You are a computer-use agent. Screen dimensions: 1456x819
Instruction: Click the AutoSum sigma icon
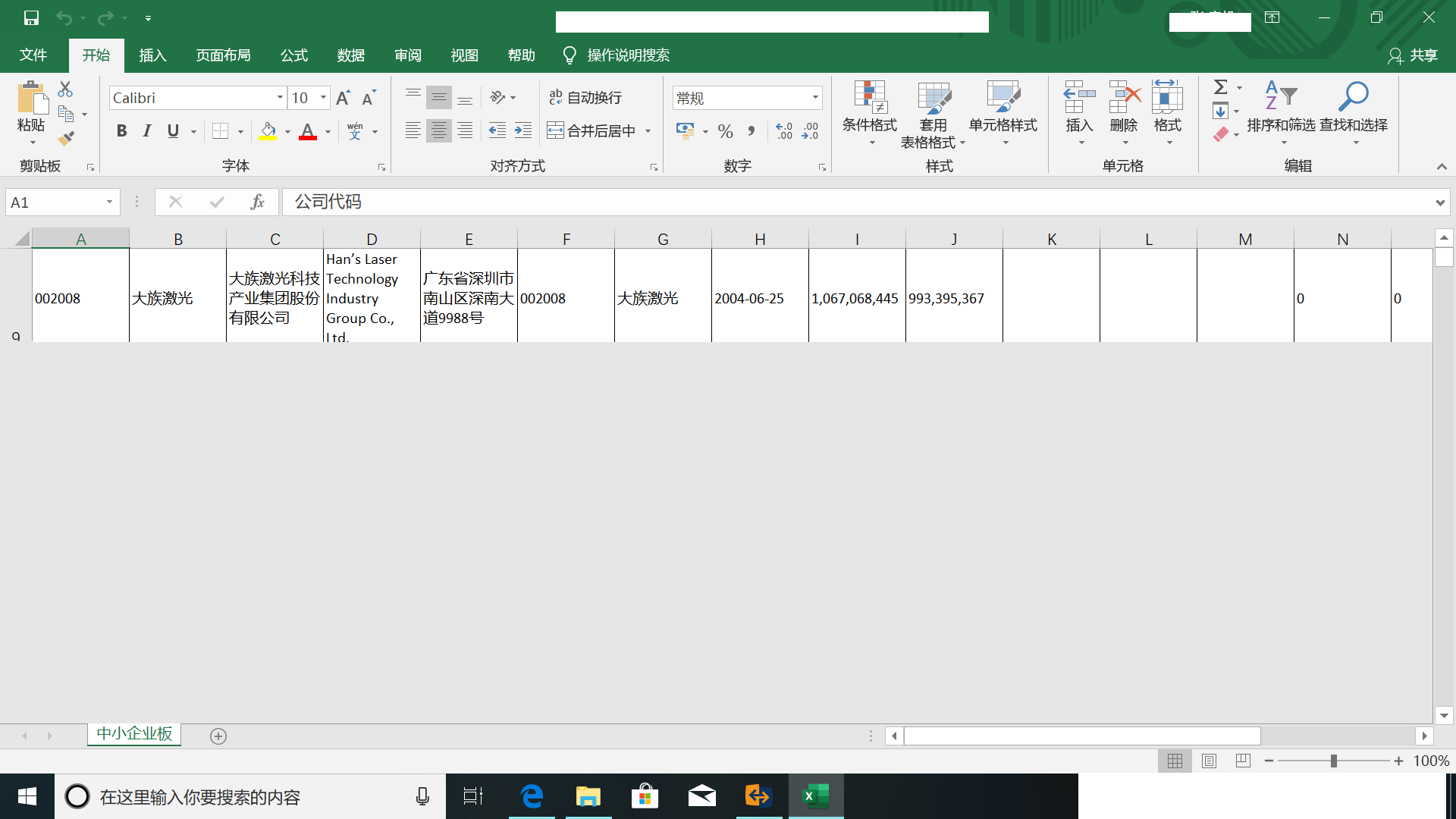(1221, 87)
